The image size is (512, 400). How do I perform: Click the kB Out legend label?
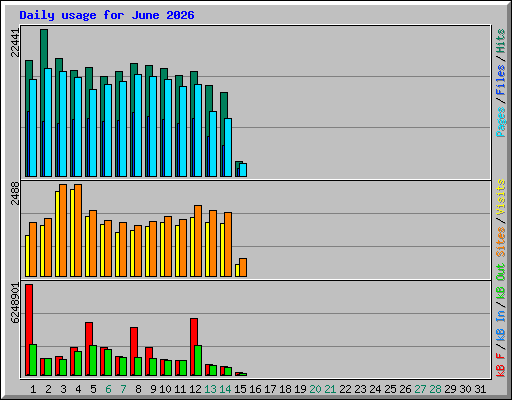tap(501, 282)
